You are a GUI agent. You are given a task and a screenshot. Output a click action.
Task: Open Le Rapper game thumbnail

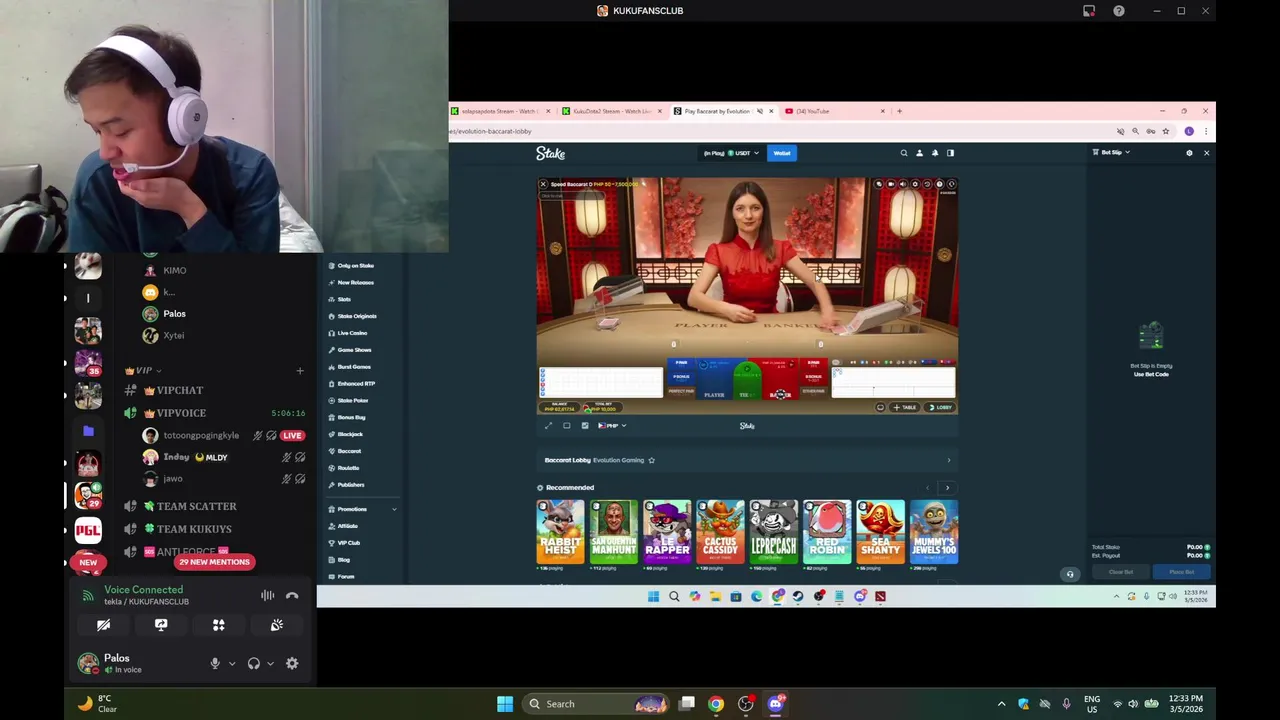tap(667, 532)
